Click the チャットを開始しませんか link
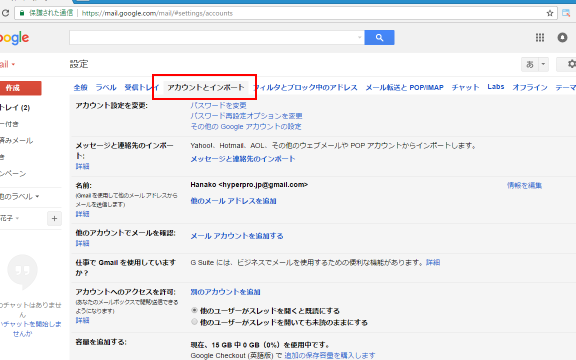 tap(31, 329)
